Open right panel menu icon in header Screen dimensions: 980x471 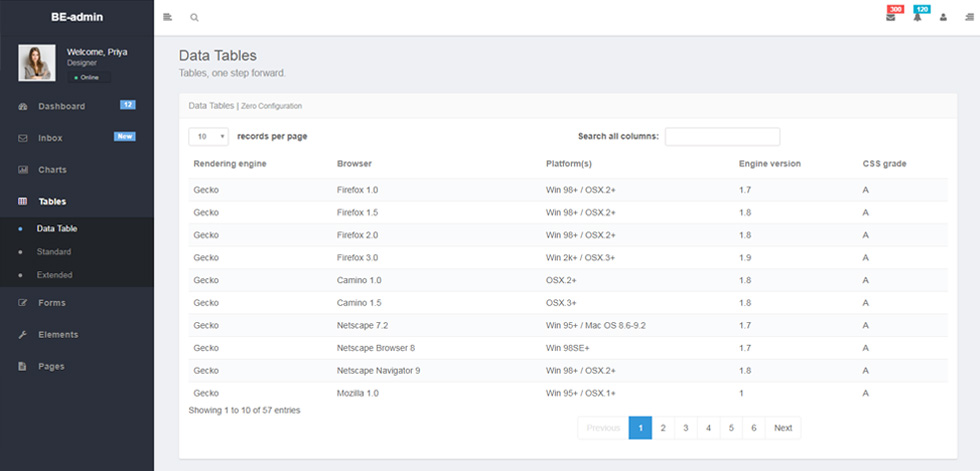[x=969, y=17]
